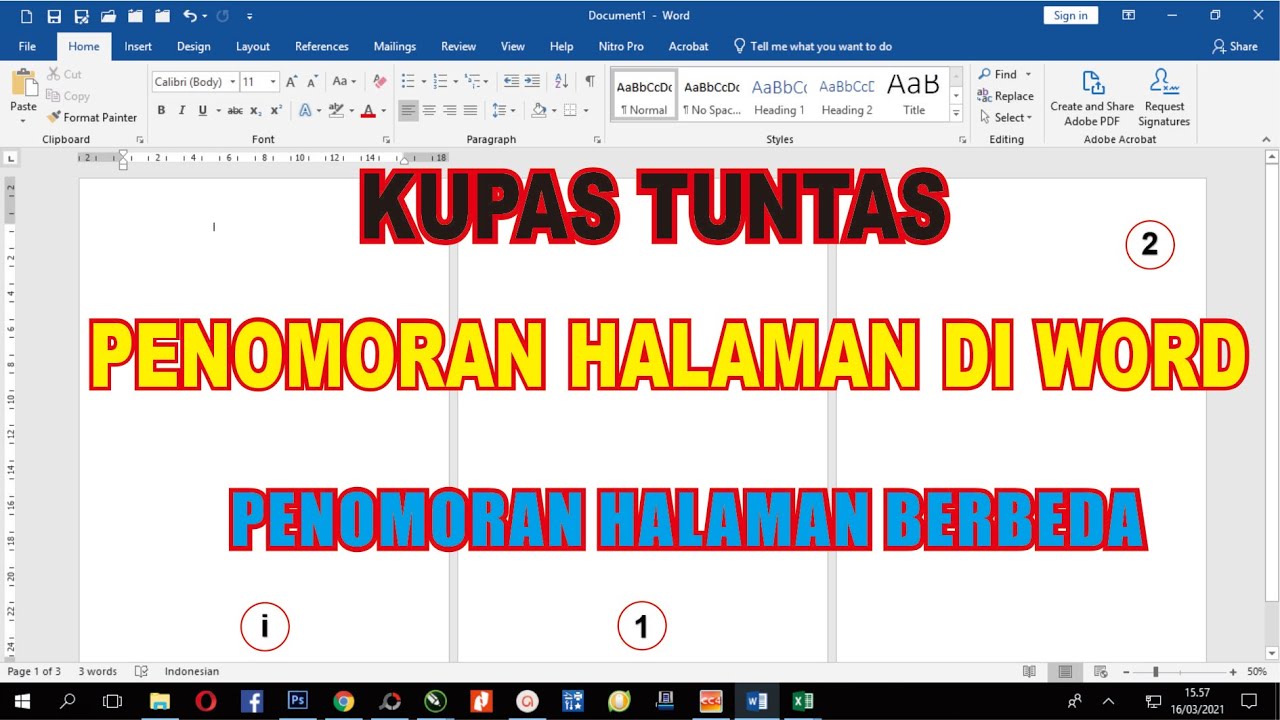Align text left
Image resolution: width=1280 pixels, height=720 pixels.
click(x=408, y=111)
